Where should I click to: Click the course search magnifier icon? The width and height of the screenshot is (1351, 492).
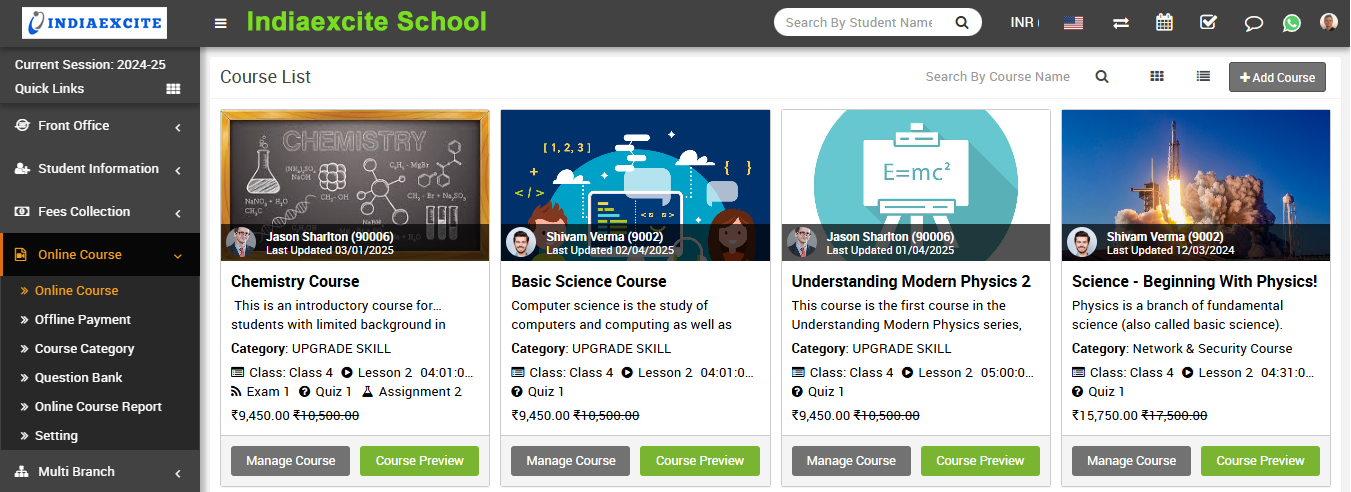[x=1102, y=77]
